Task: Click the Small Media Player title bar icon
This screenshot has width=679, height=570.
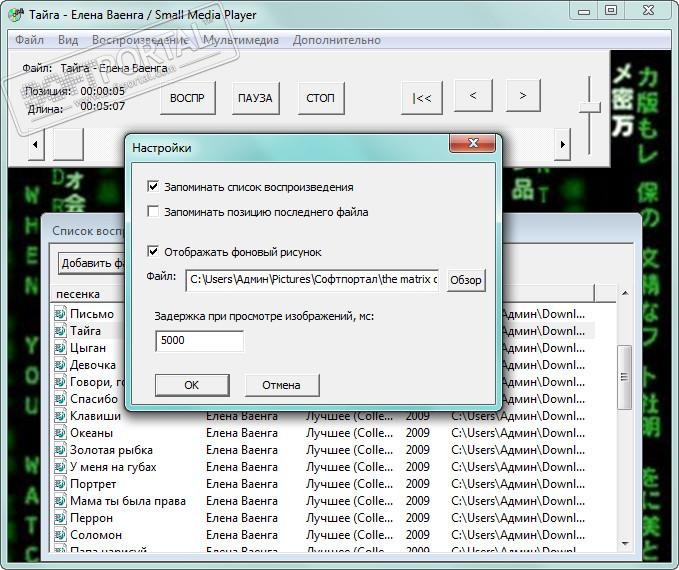Action: click(x=16, y=15)
